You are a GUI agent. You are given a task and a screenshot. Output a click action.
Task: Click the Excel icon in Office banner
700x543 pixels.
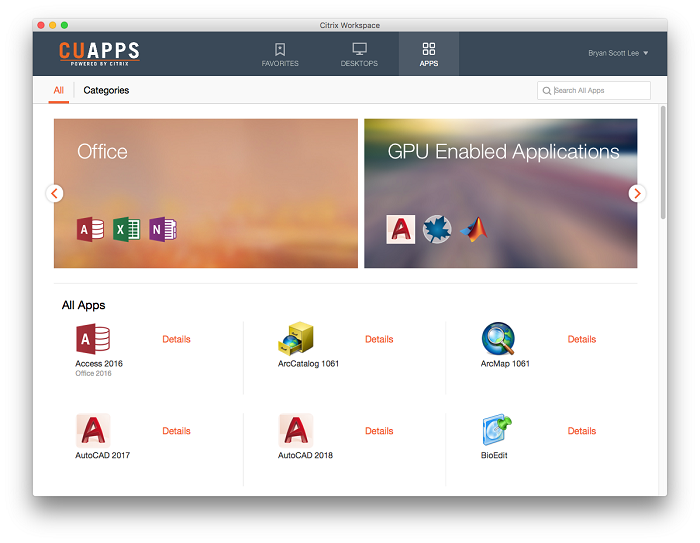tap(126, 230)
